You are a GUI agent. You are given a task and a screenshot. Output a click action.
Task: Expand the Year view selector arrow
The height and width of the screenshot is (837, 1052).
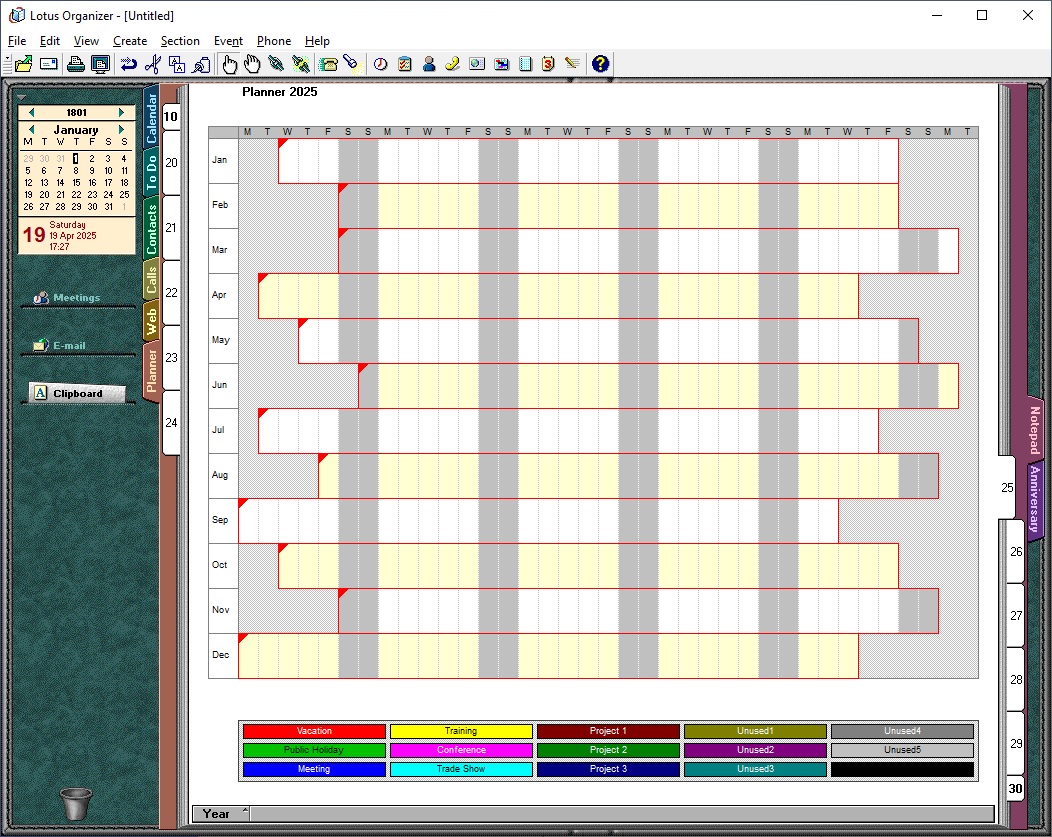click(245, 810)
